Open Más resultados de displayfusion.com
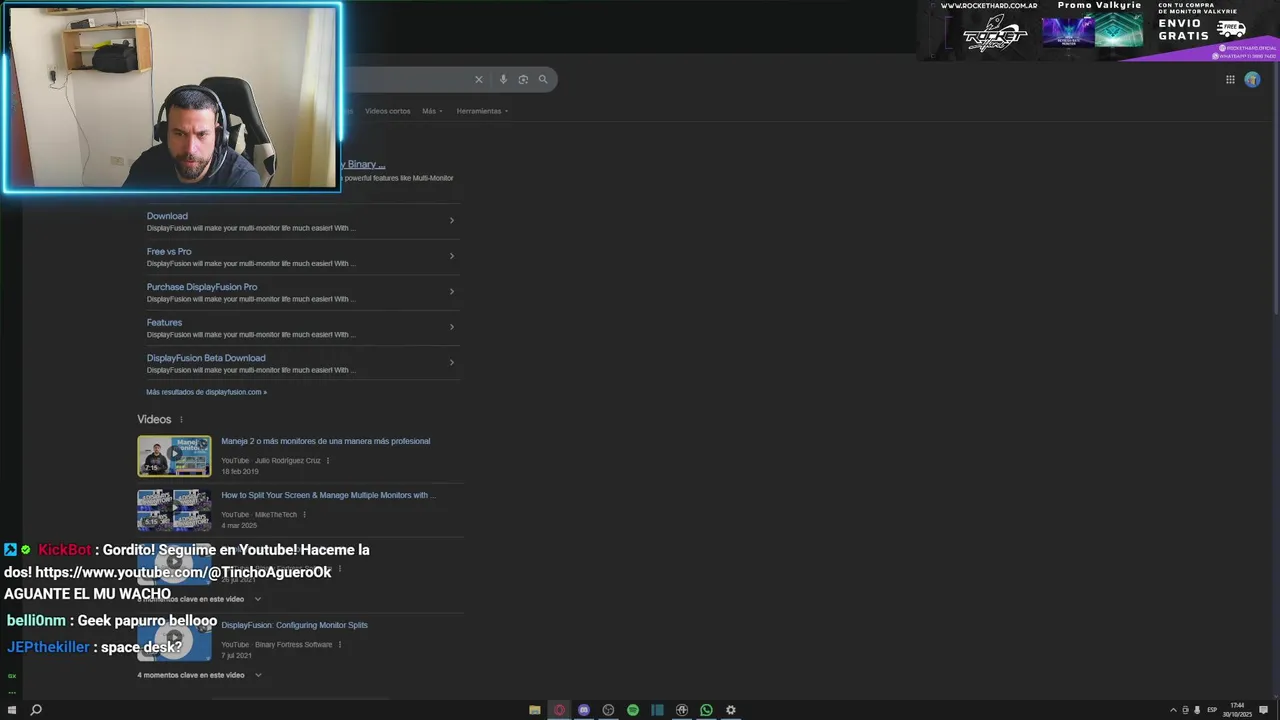 206,392
